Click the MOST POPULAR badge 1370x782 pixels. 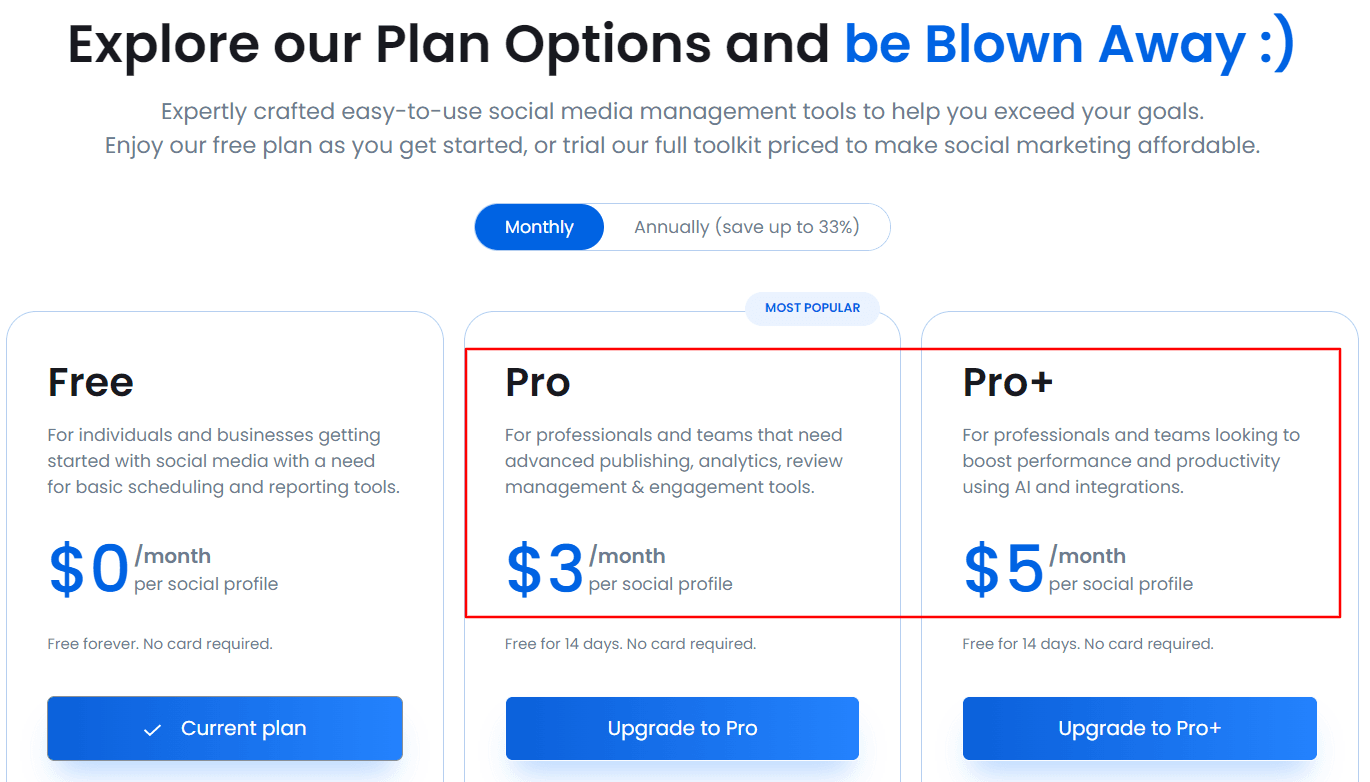coord(812,308)
